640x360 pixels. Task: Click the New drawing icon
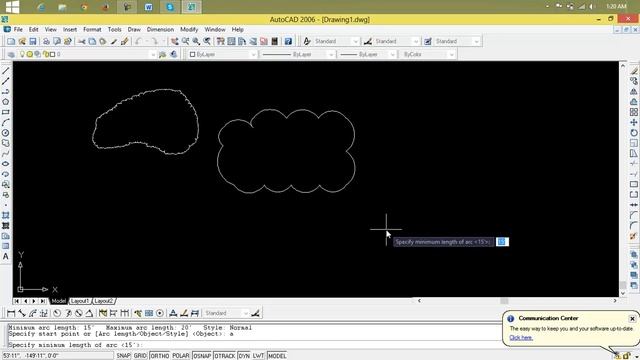coord(11,41)
